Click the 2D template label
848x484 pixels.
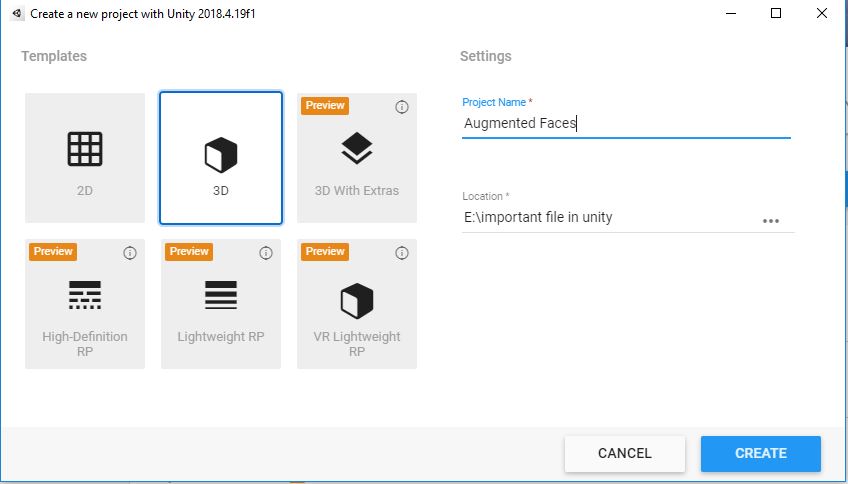tap(85, 190)
